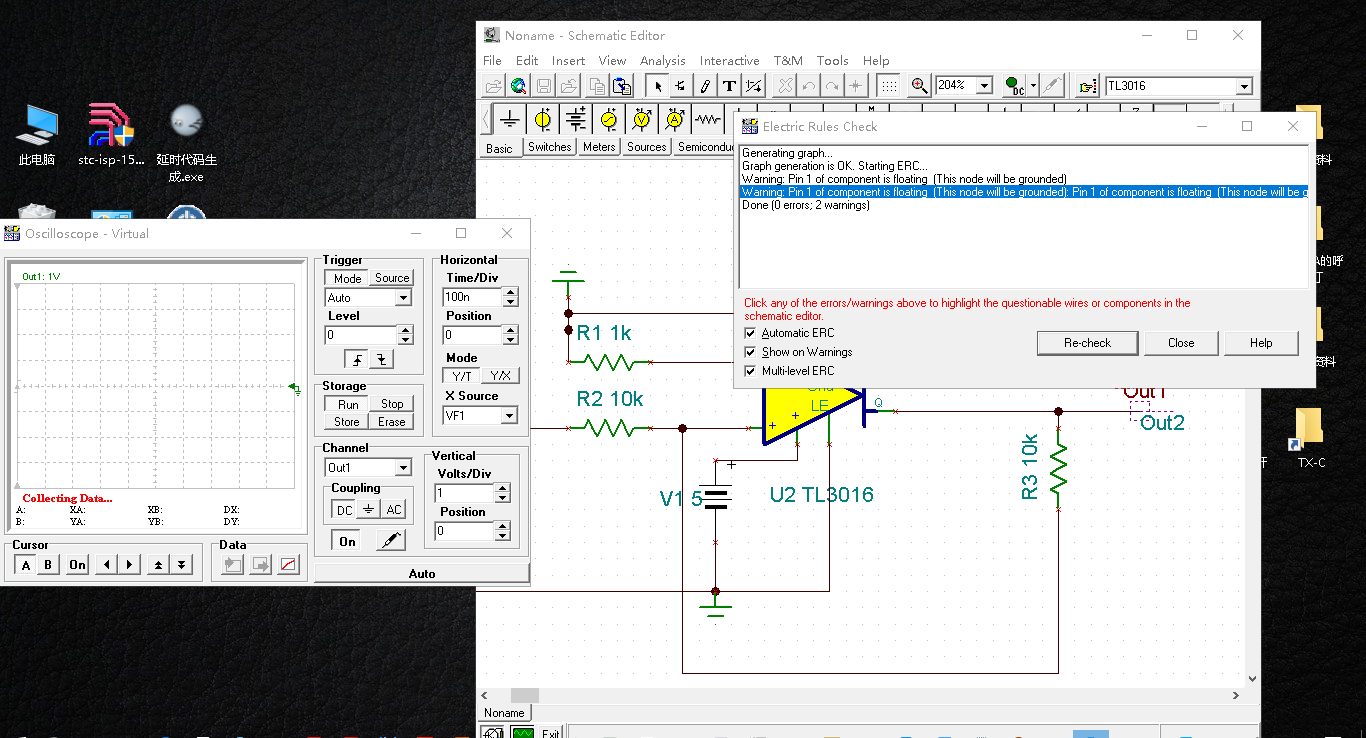Place a ground symbol from component bar
The width and height of the screenshot is (1366, 738).
510,120
